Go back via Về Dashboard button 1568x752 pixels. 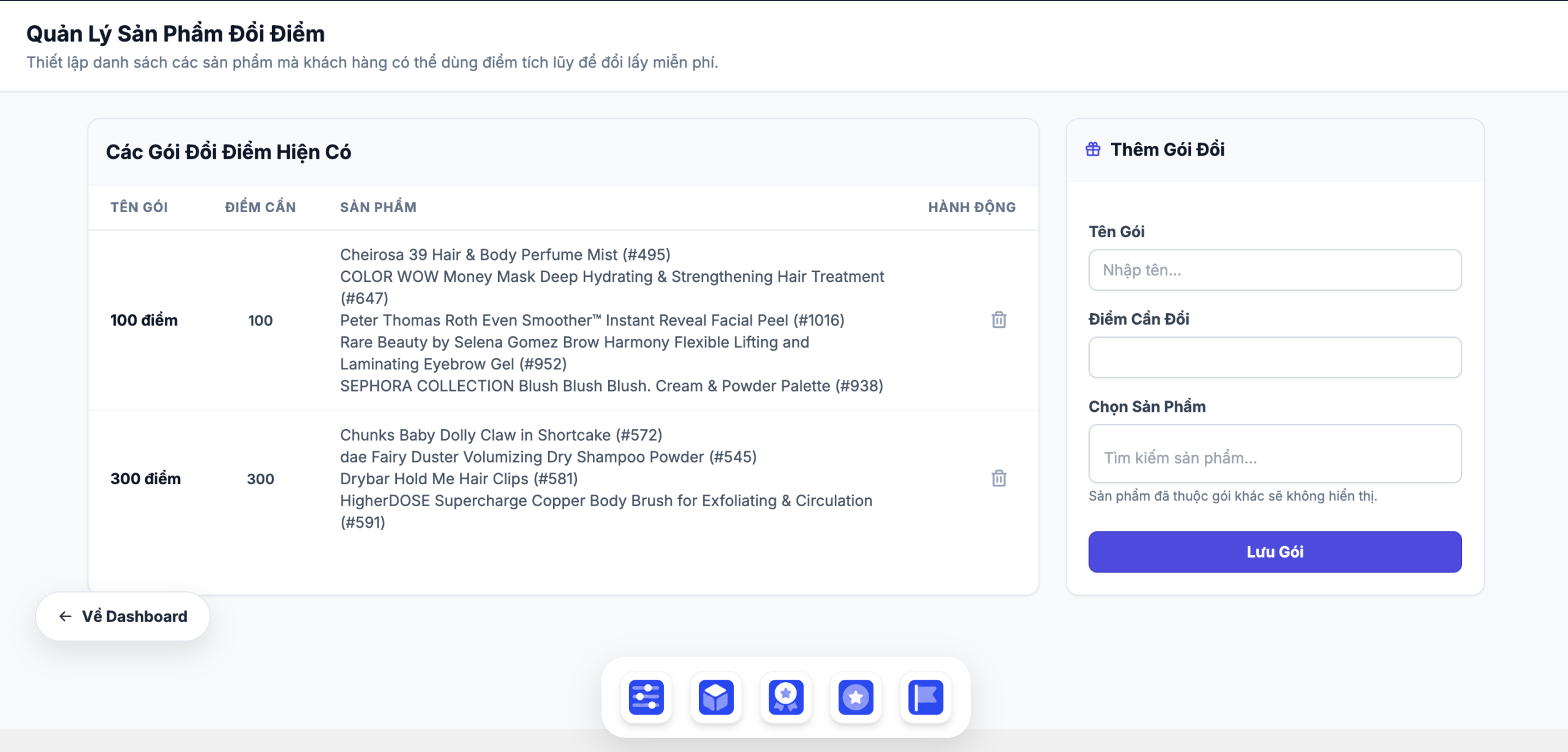click(x=123, y=616)
